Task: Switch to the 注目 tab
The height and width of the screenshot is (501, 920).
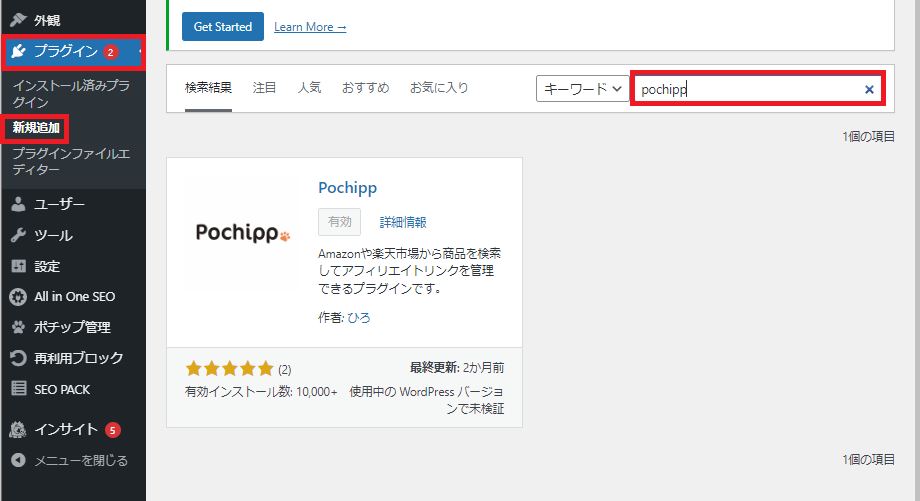Action: (264, 88)
